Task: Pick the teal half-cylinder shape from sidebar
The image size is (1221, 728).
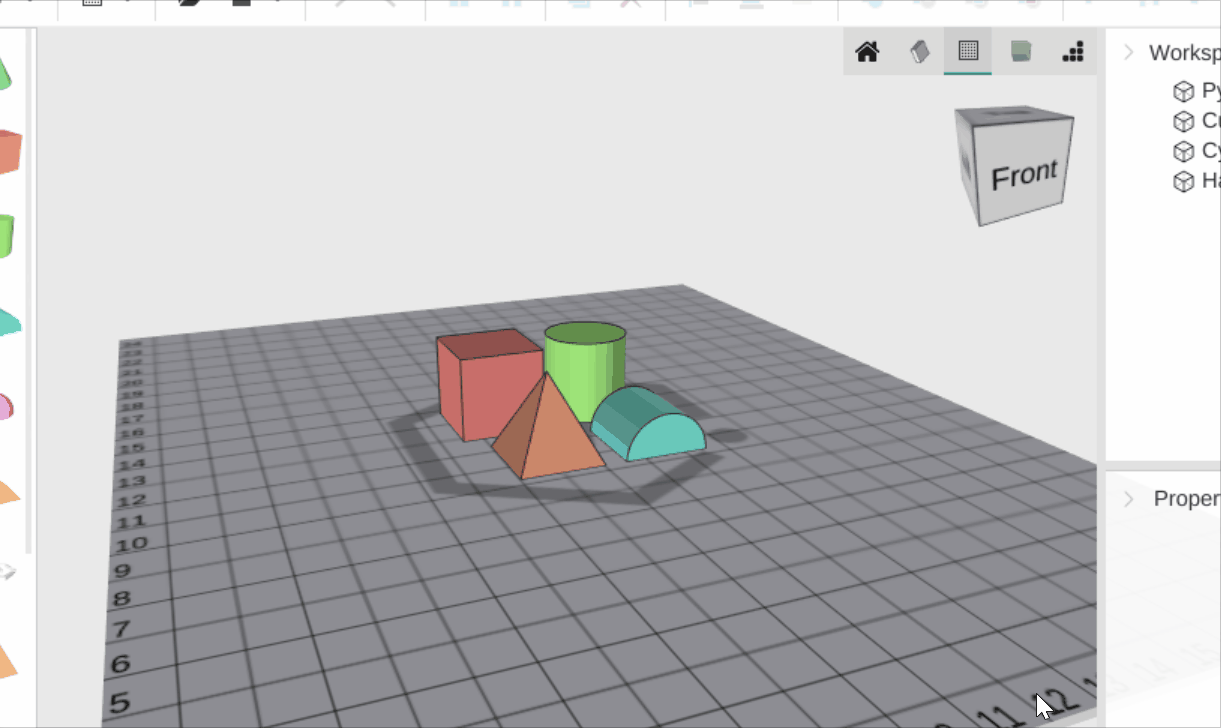Action: click(8, 321)
